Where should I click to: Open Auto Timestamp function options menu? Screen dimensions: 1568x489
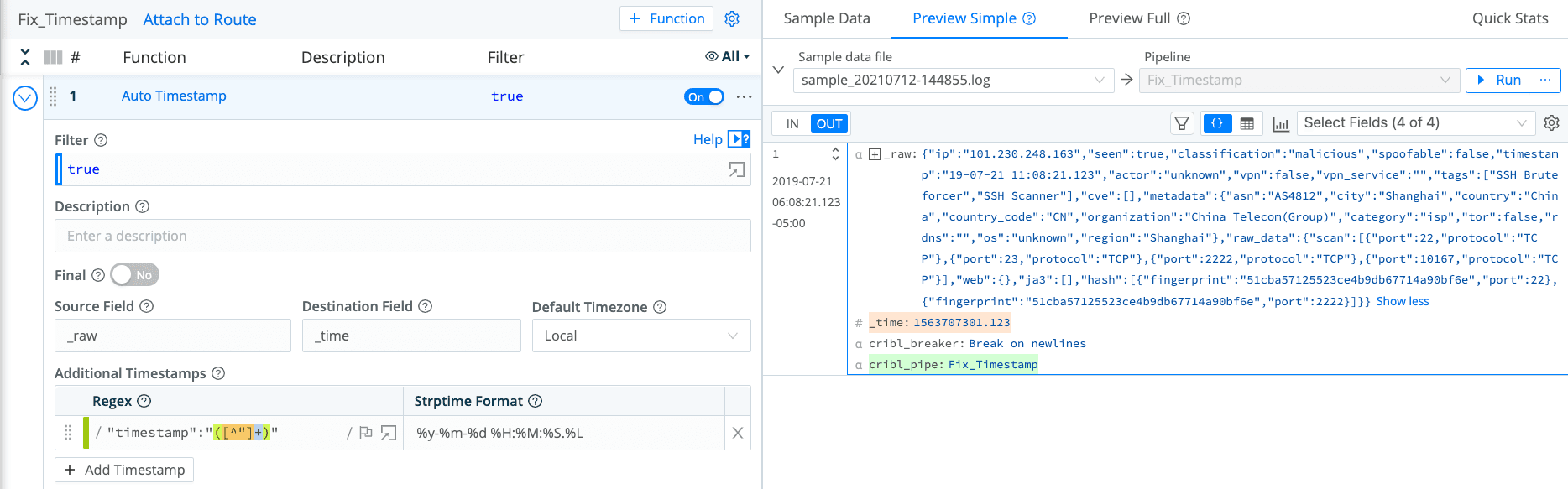tap(744, 96)
